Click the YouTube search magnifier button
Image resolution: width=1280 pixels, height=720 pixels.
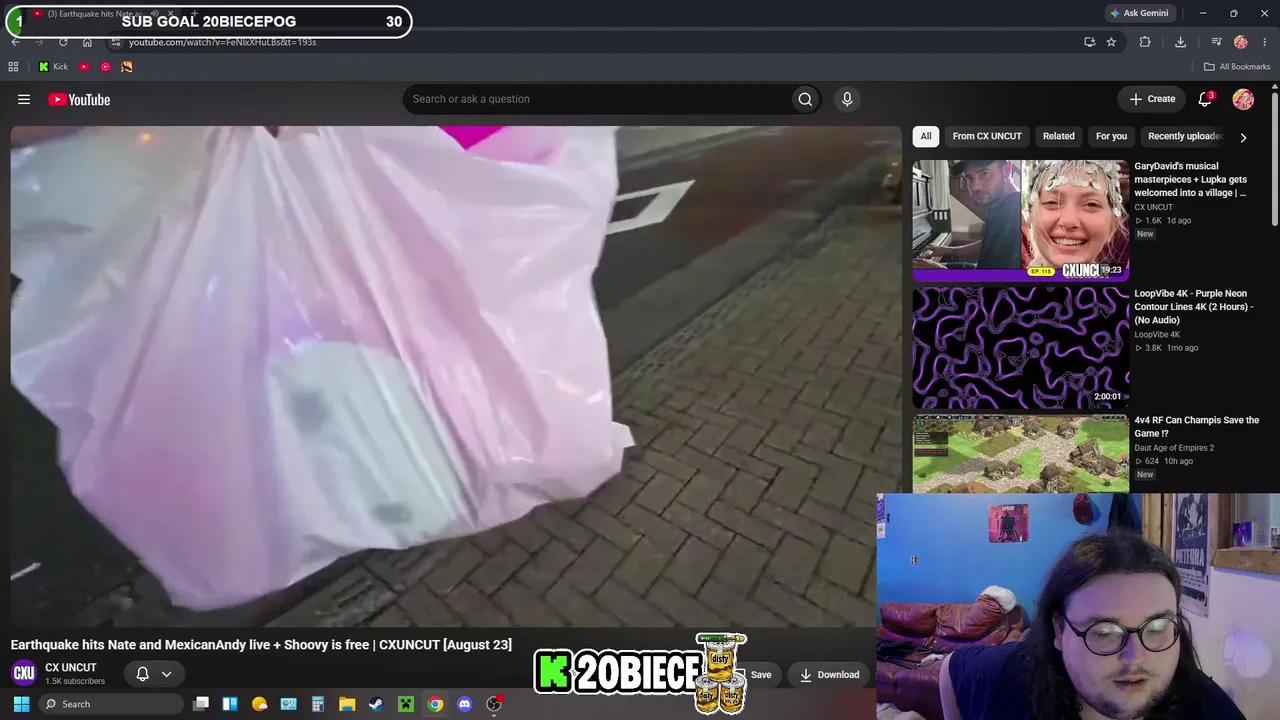point(805,99)
